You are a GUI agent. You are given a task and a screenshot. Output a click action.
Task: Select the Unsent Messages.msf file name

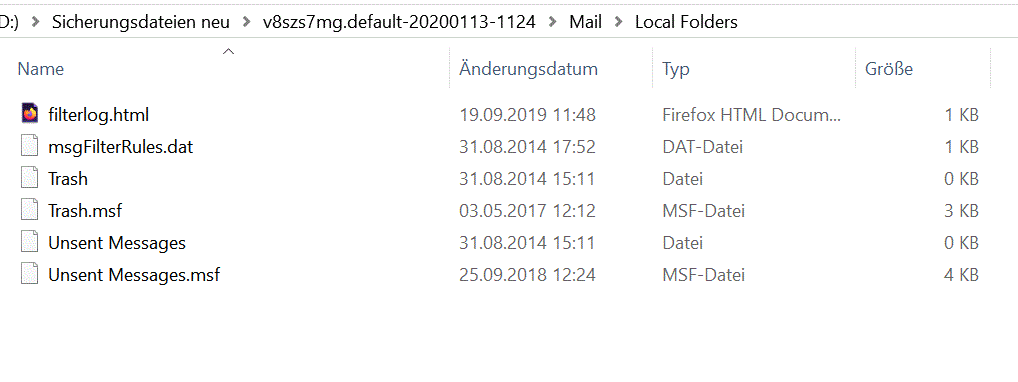[x=134, y=275]
